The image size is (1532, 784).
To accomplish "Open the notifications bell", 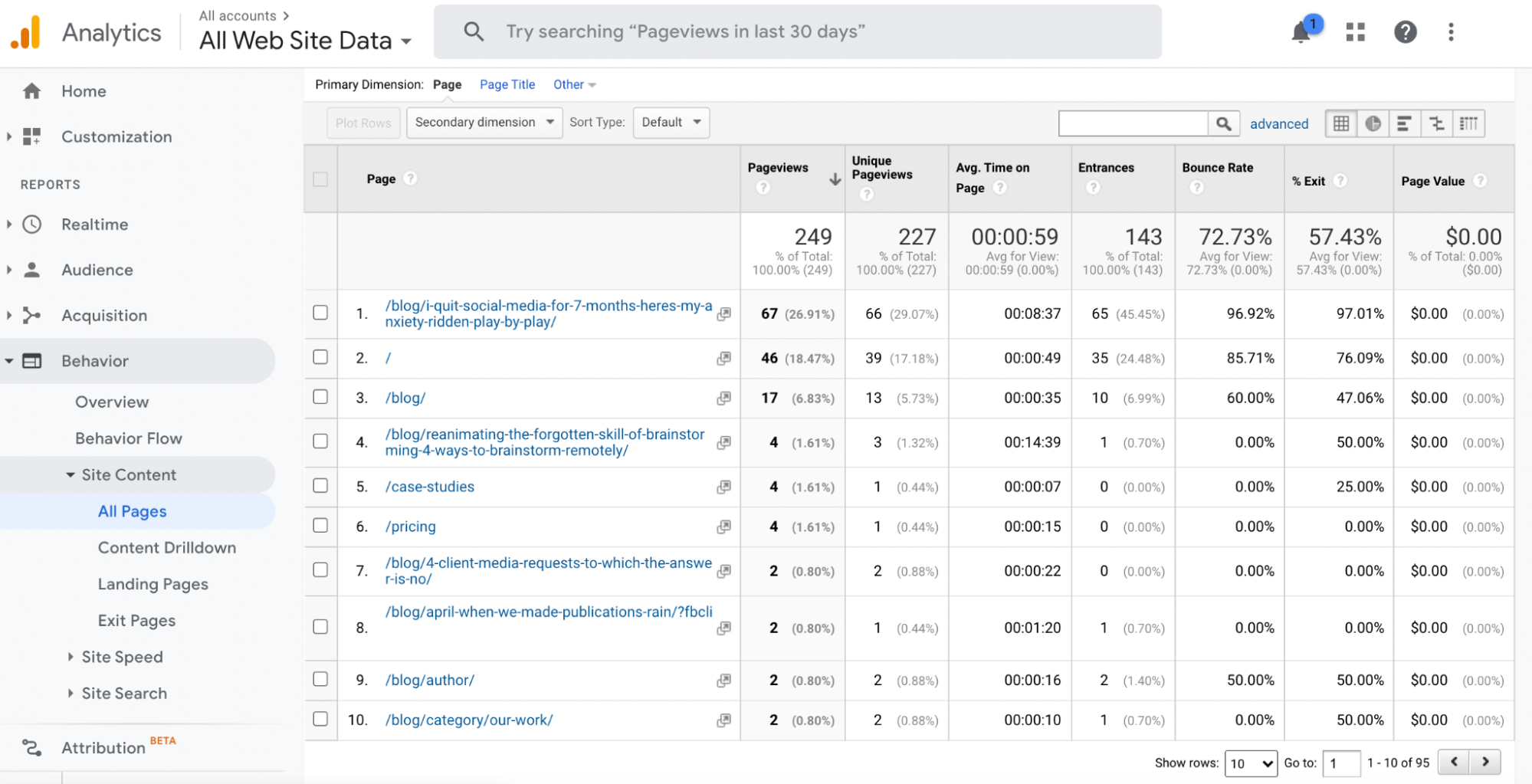I will coord(1301,32).
